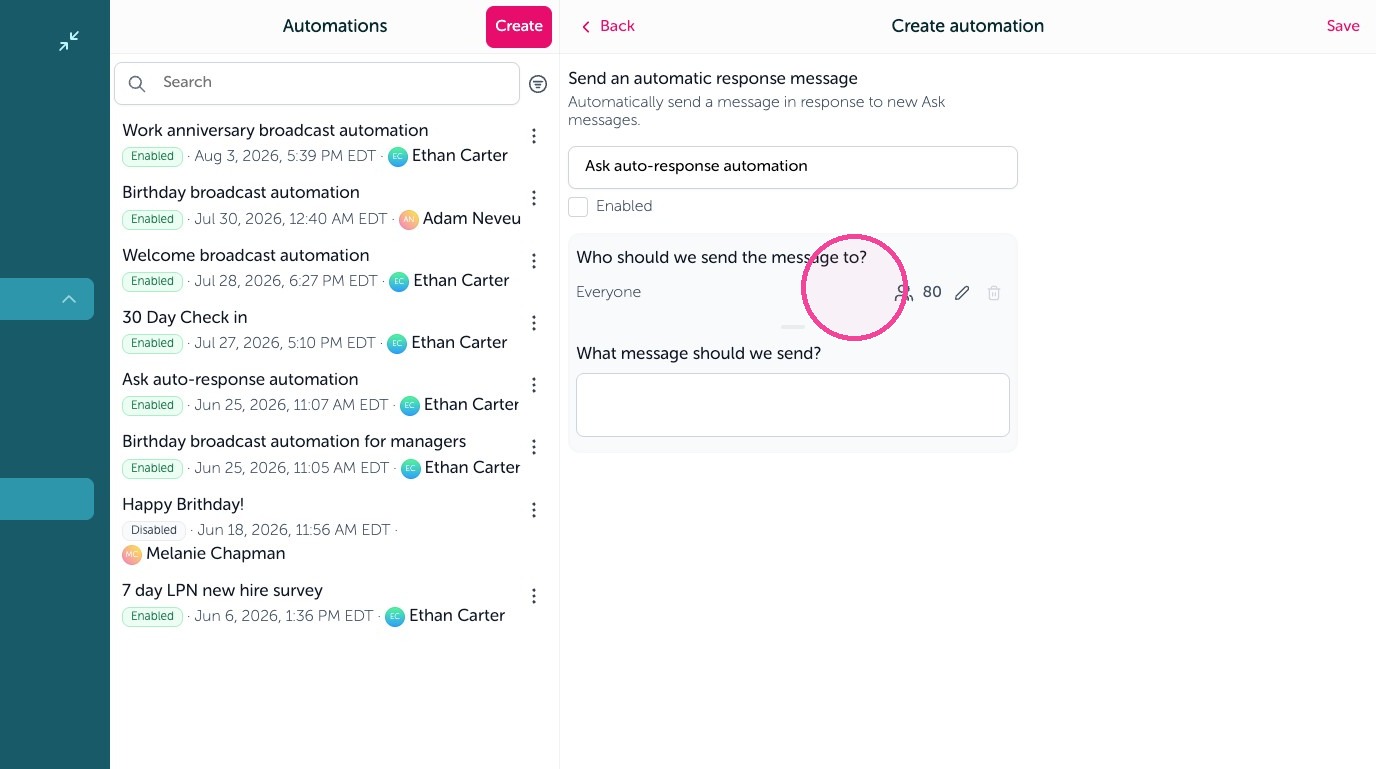The image size is (1376, 769).
Task: Delete the Everyone recipient via trash icon
Action: [994, 293]
